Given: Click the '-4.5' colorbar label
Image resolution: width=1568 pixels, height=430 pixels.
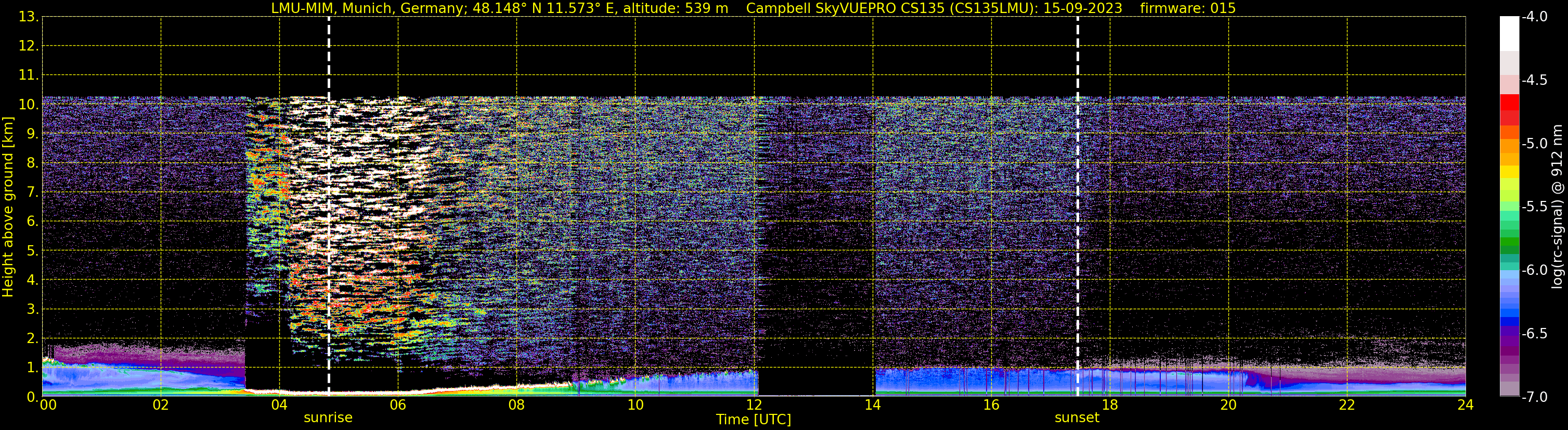Looking at the screenshot, I should [x=1535, y=80].
